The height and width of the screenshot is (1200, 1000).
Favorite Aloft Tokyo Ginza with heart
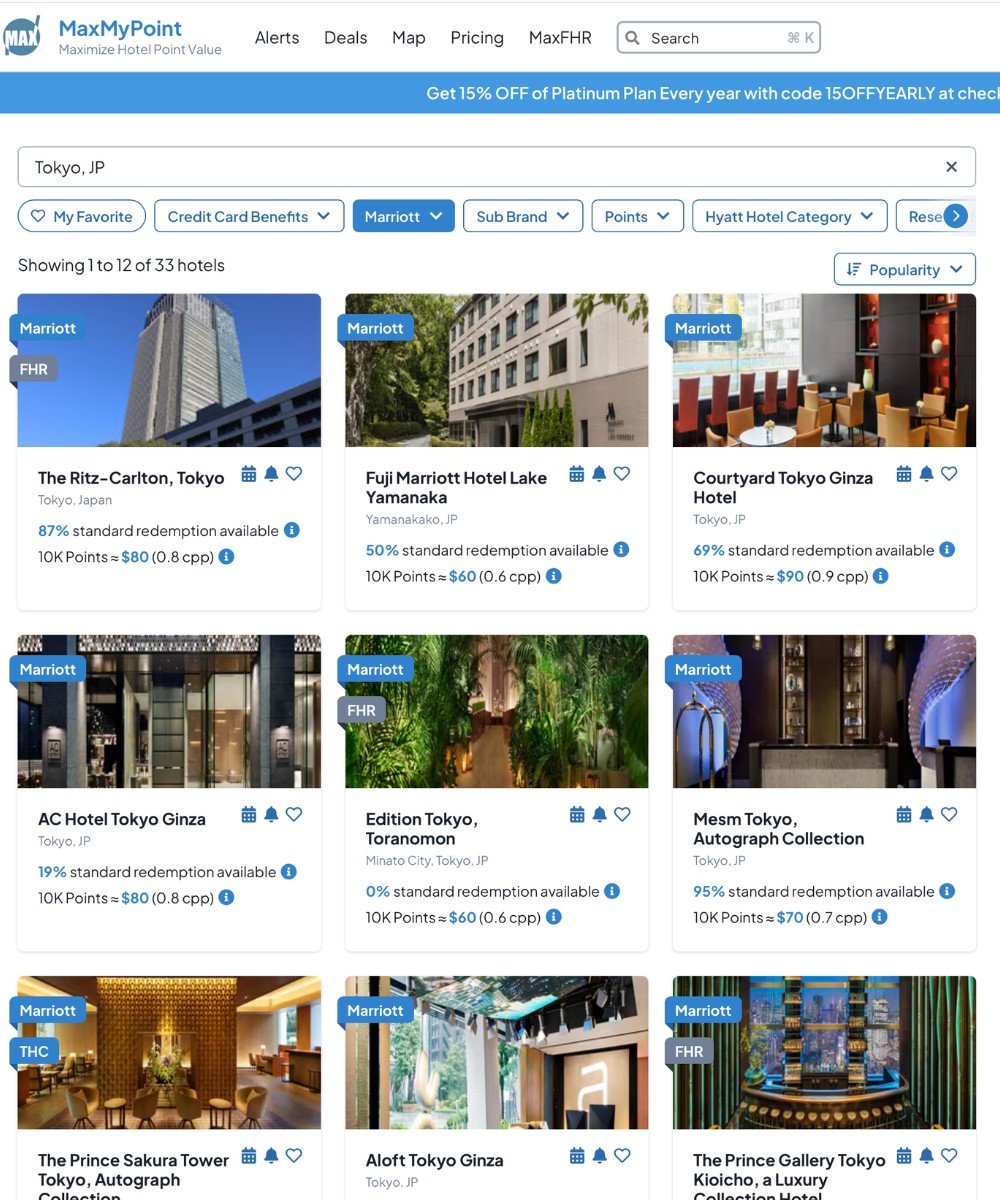(622, 1156)
